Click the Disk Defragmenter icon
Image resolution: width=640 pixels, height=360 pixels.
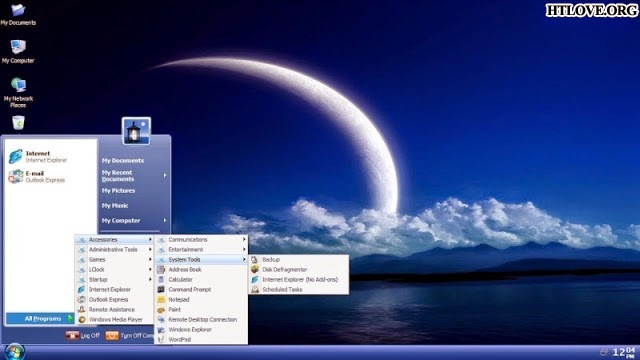pos(255,269)
